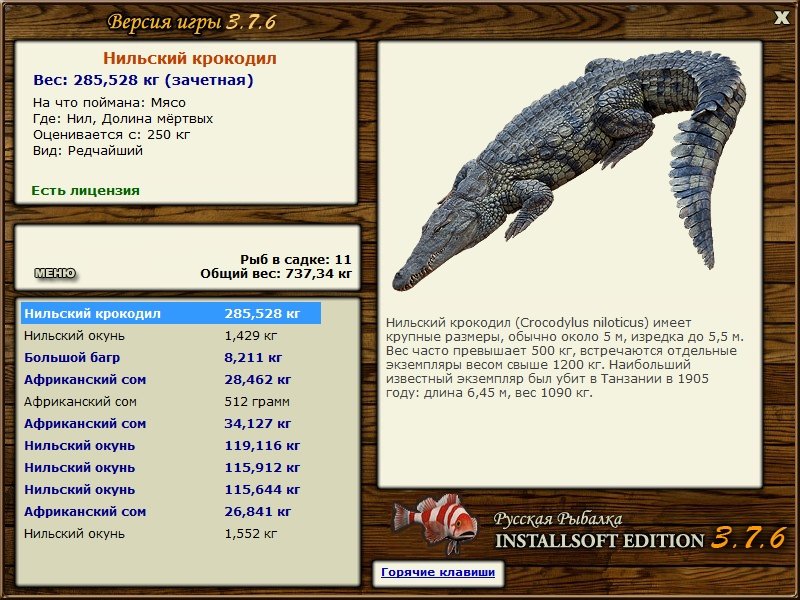Click the Где: Нил, Долина мёртвых line

tap(123, 119)
